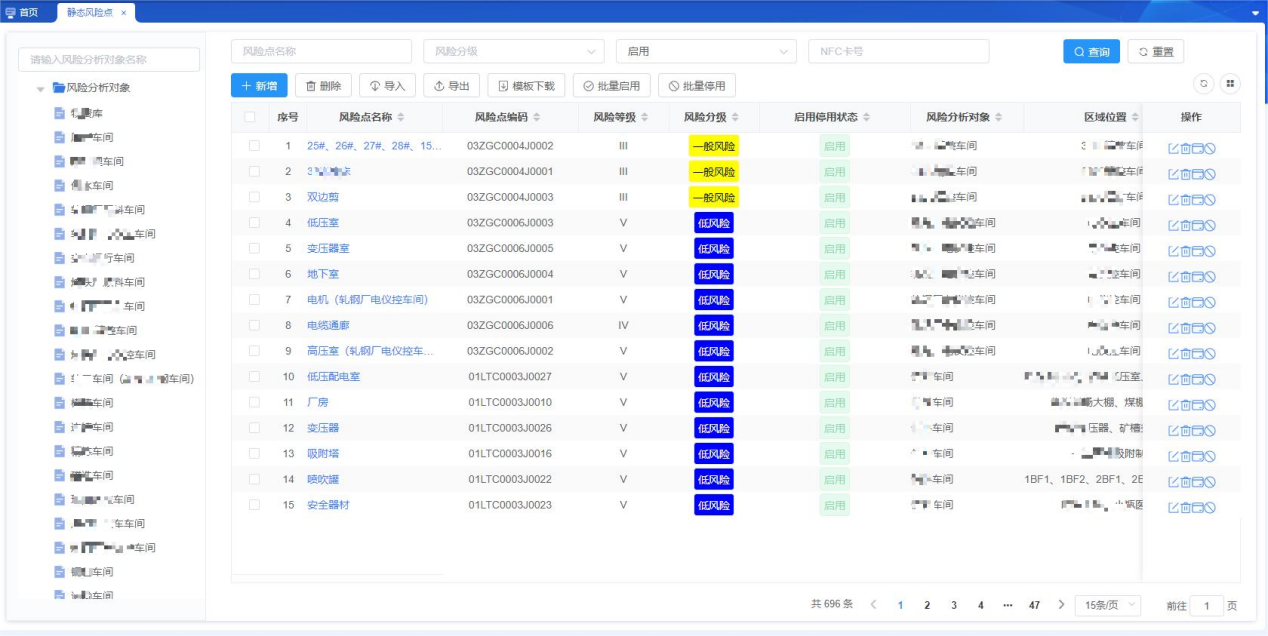
Task: Open the grid column settings icon
Action: point(1230,84)
